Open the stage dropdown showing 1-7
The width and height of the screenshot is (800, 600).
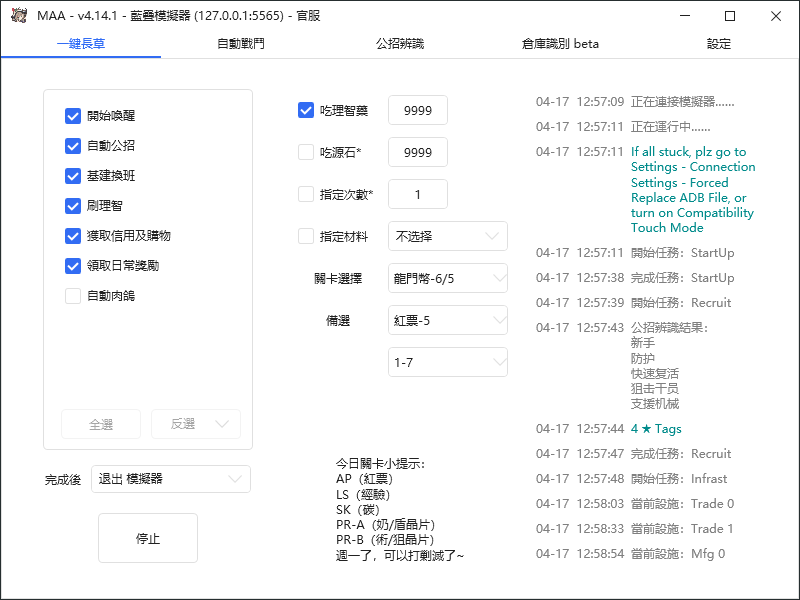[448, 362]
